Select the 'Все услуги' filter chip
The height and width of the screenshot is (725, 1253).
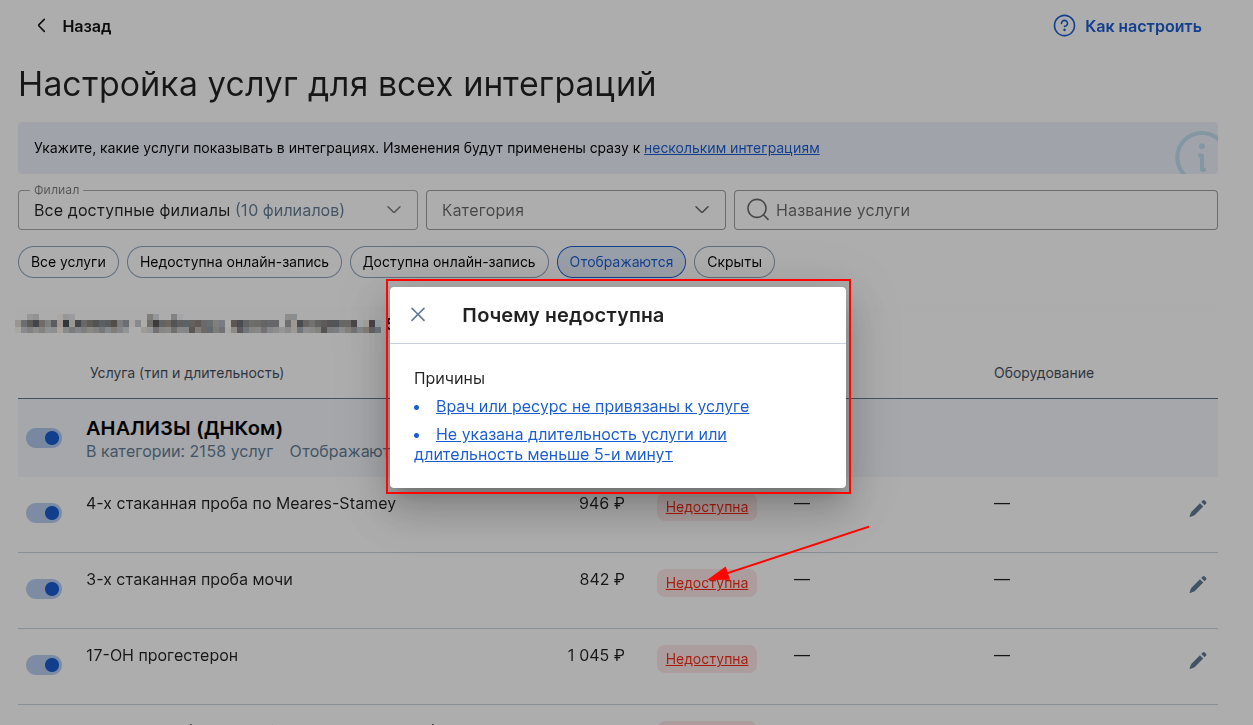pos(68,262)
